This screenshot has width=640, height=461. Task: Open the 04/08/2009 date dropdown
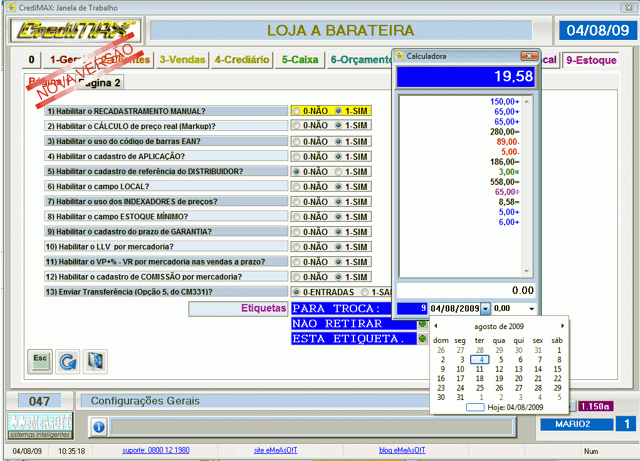click(486, 309)
